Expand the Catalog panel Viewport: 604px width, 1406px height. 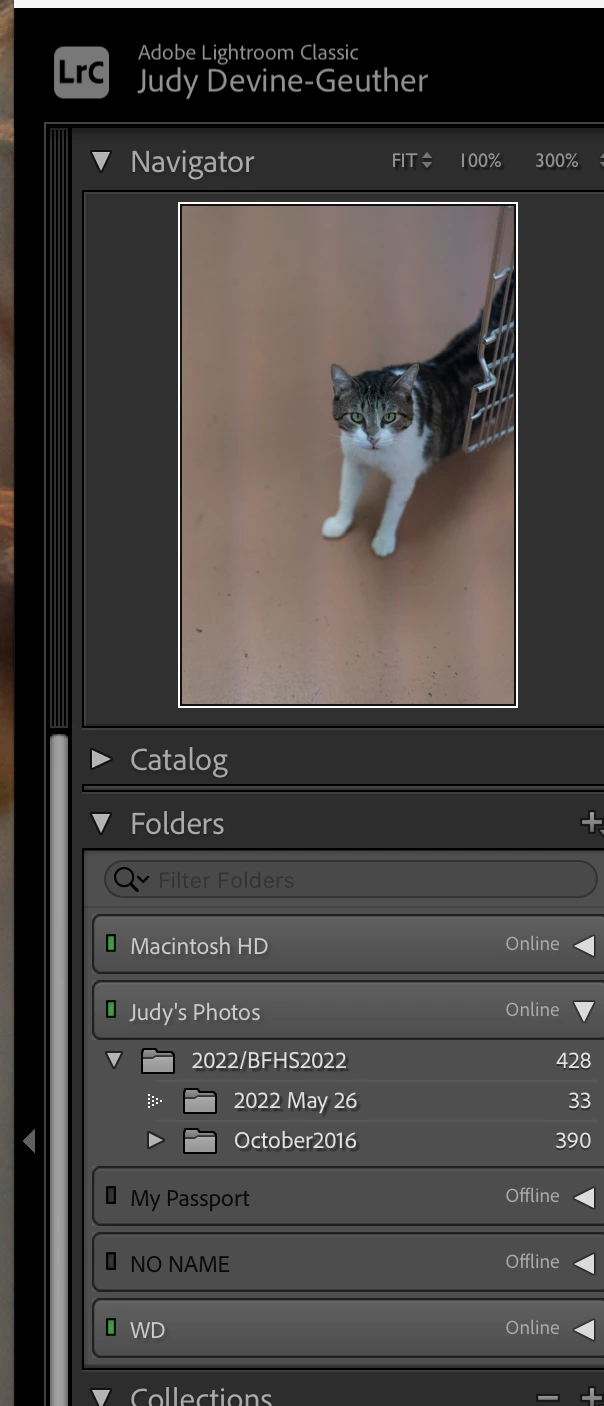pos(101,759)
